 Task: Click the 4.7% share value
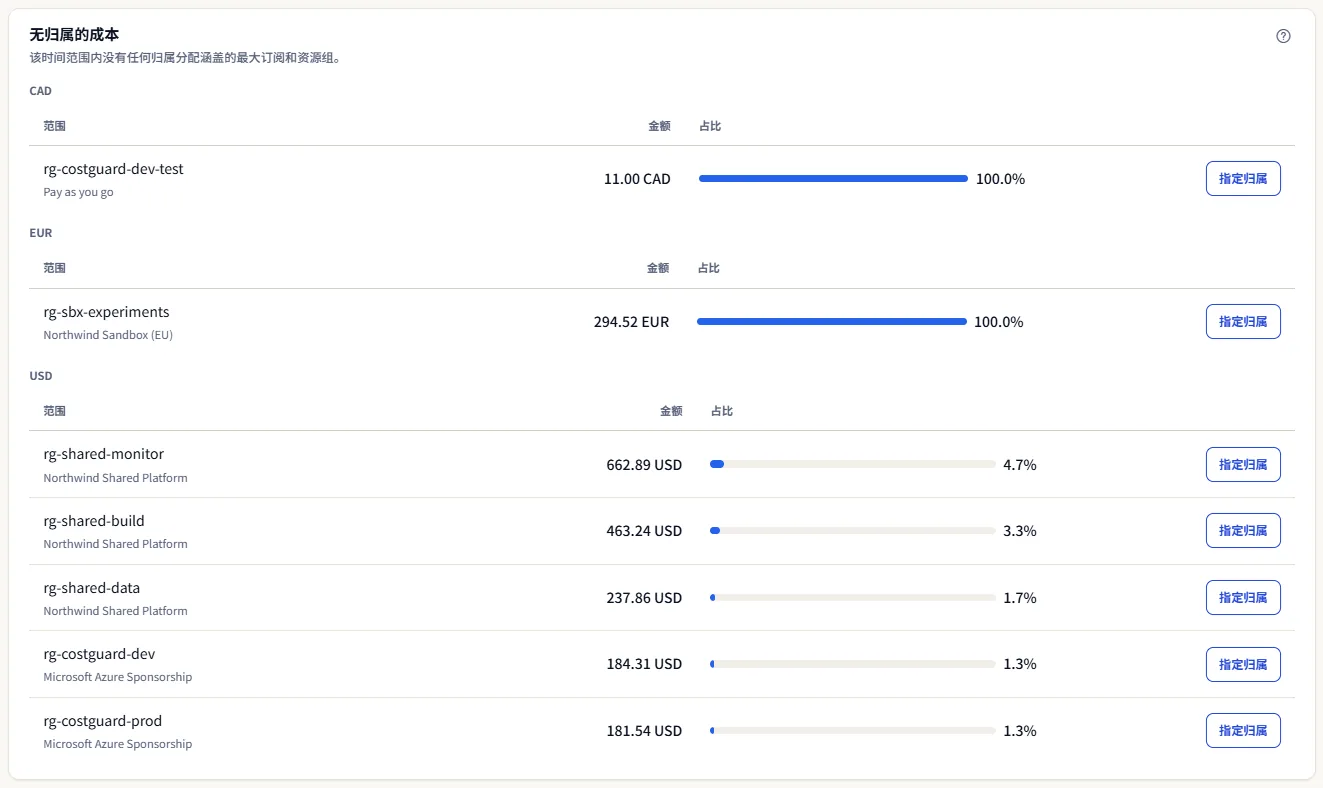[x=1020, y=465]
